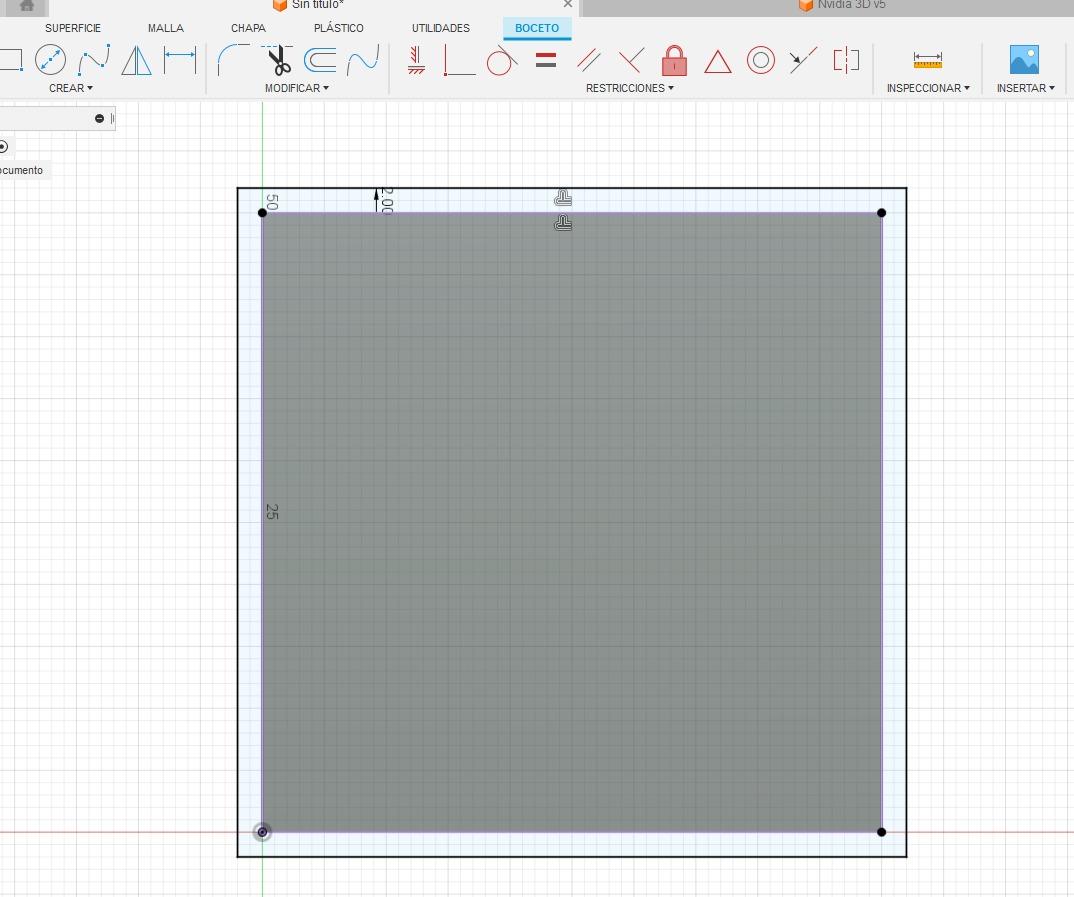
Task: Switch to the UTILIDADES tab
Action: [x=440, y=28]
